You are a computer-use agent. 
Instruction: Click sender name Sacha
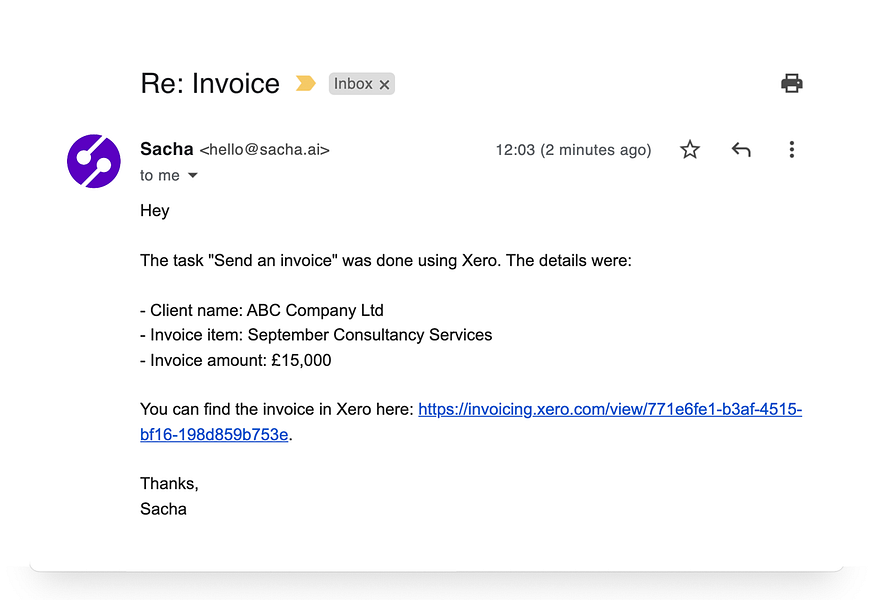tap(166, 149)
